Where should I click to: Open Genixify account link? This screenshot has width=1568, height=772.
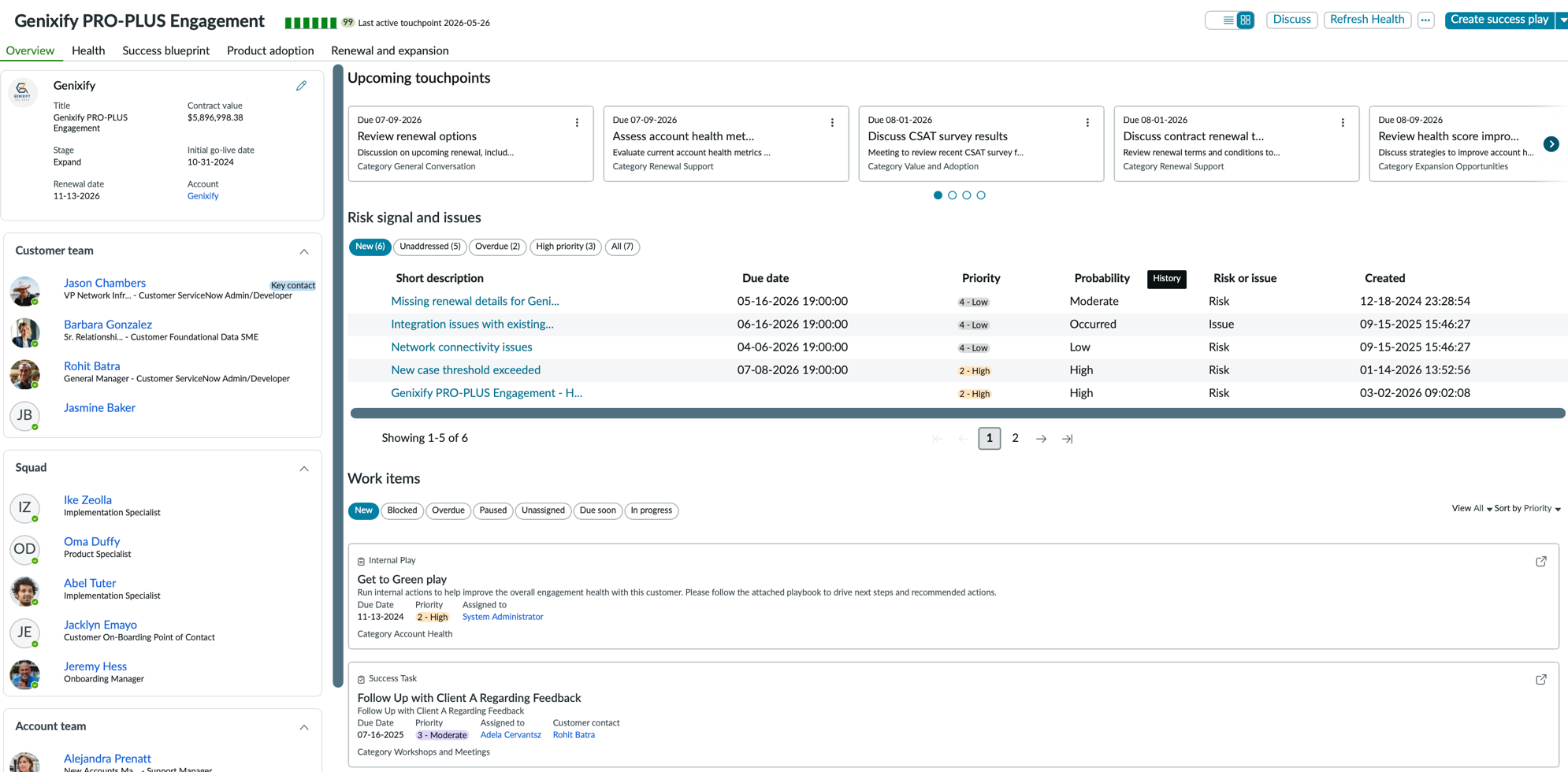pyautogui.click(x=203, y=196)
